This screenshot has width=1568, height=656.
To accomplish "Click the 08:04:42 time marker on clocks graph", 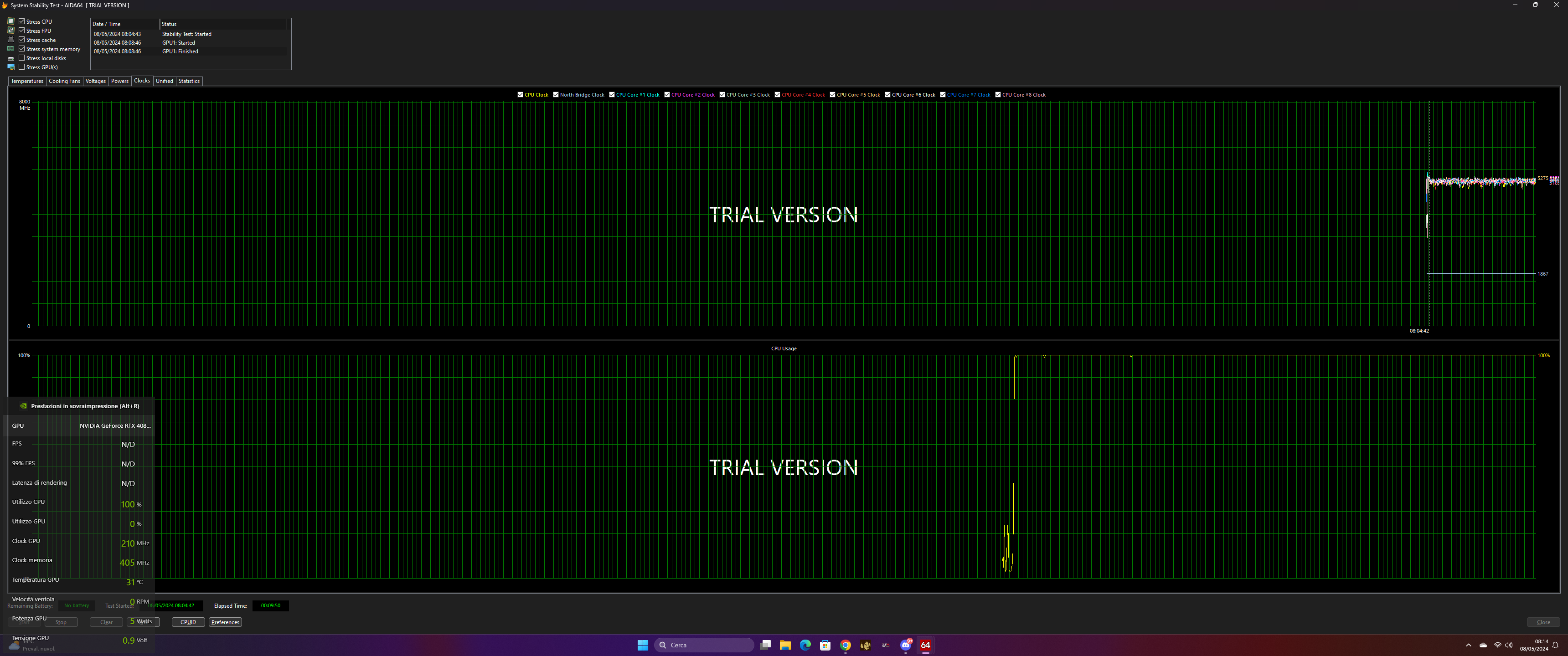I will [1419, 331].
